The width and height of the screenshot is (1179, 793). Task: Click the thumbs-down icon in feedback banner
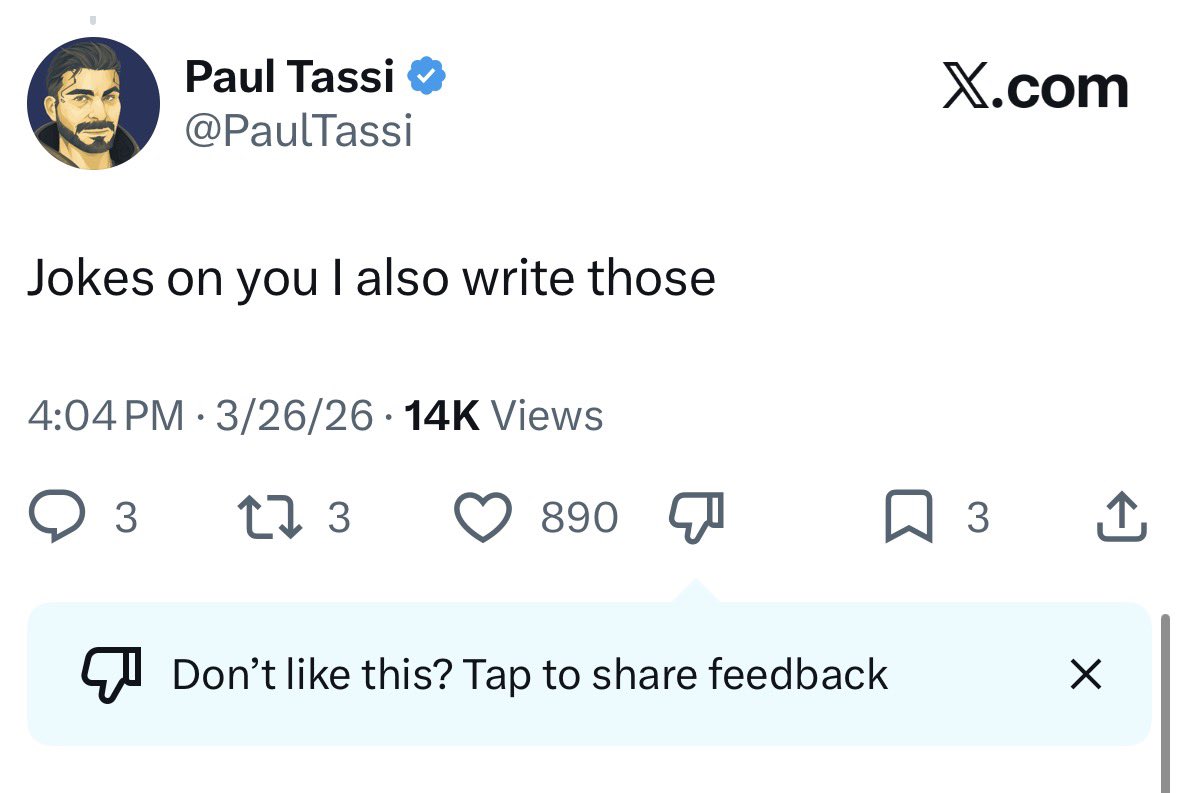tap(110, 674)
